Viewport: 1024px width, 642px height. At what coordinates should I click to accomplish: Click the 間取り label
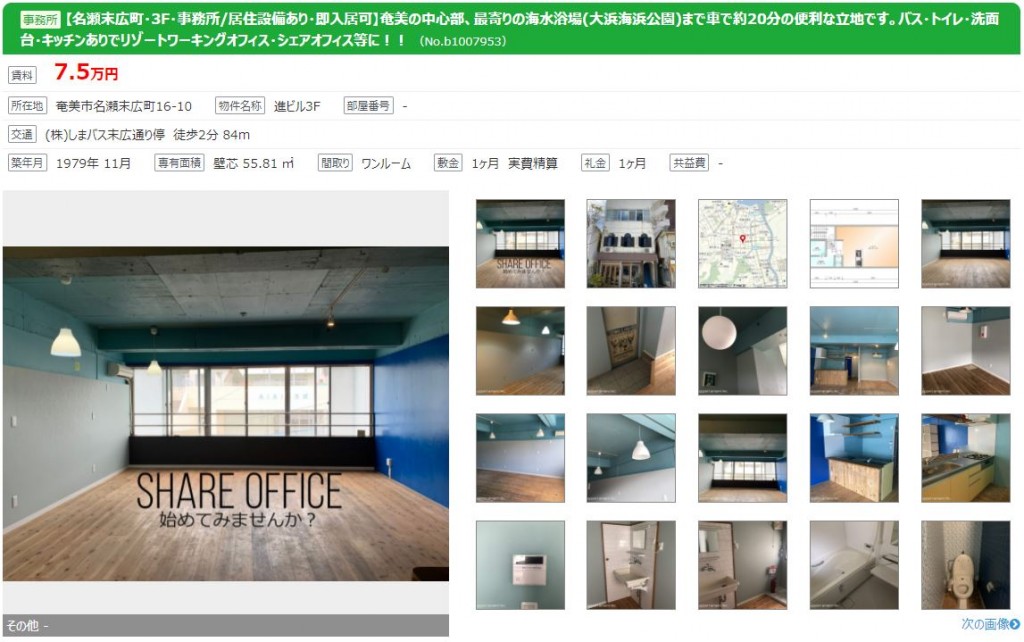pyautogui.click(x=335, y=163)
